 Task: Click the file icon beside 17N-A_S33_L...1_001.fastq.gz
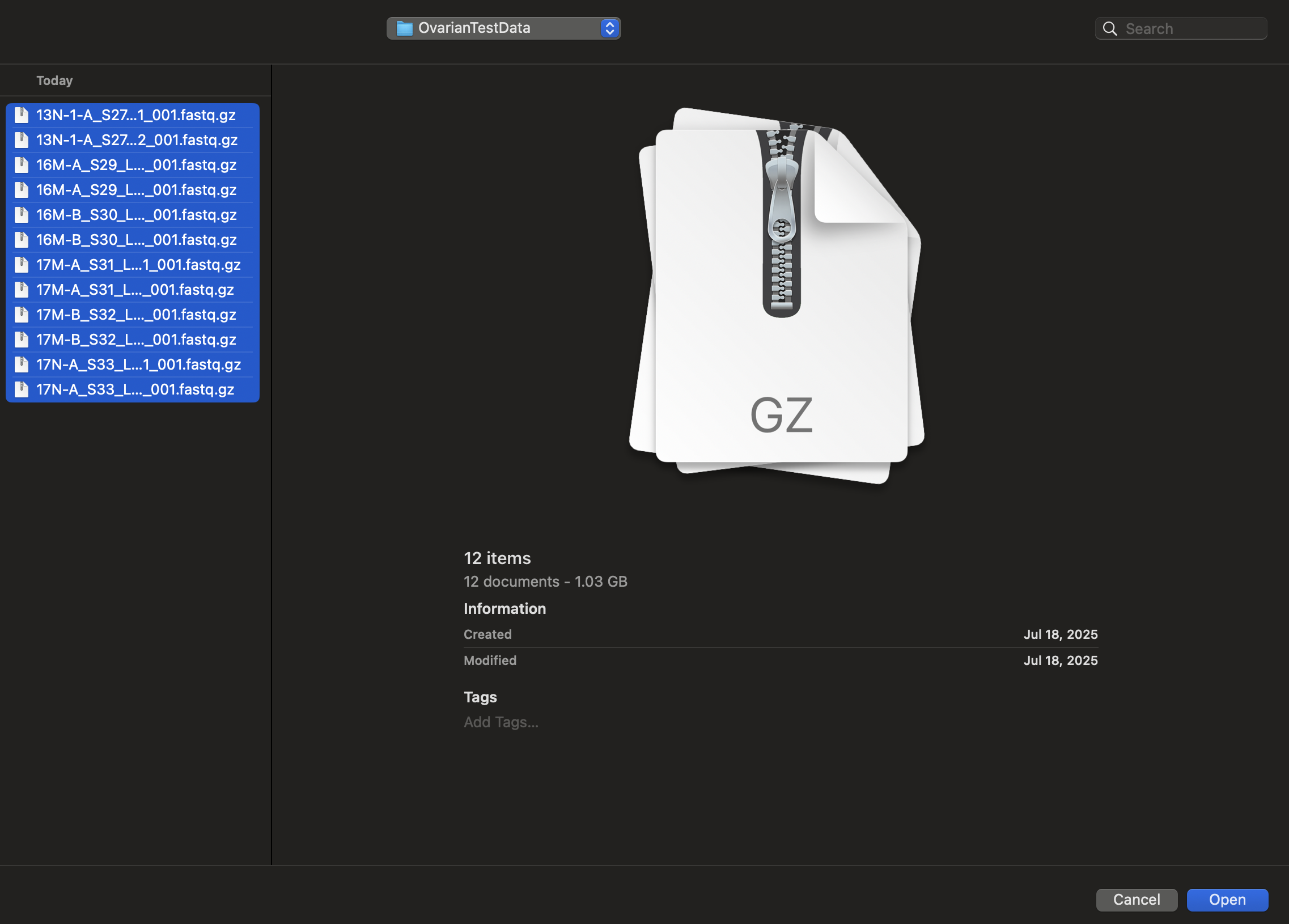coord(22,365)
